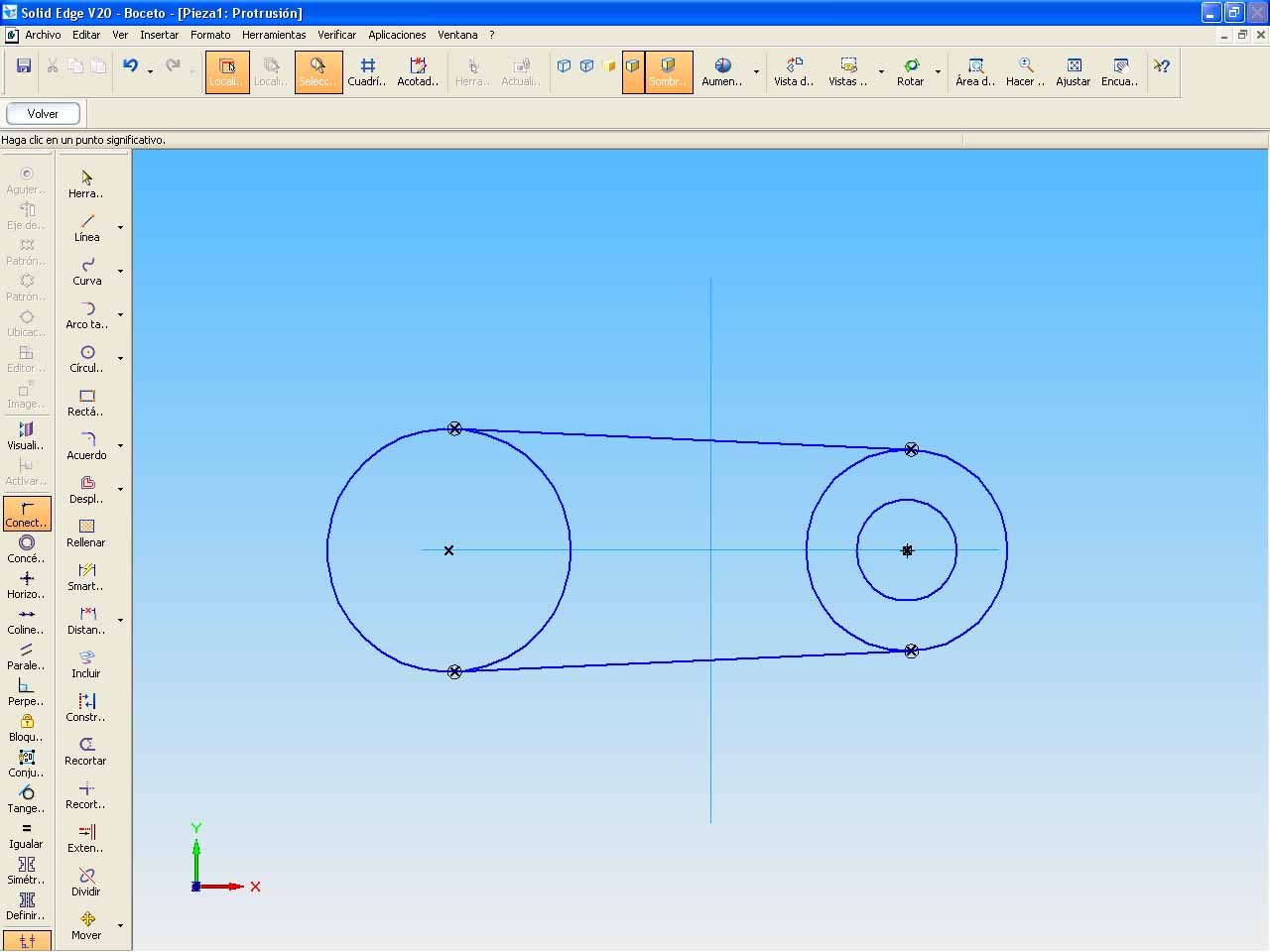Click the Acotad.. dimension tool
The image size is (1270, 952).
(418, 72)
